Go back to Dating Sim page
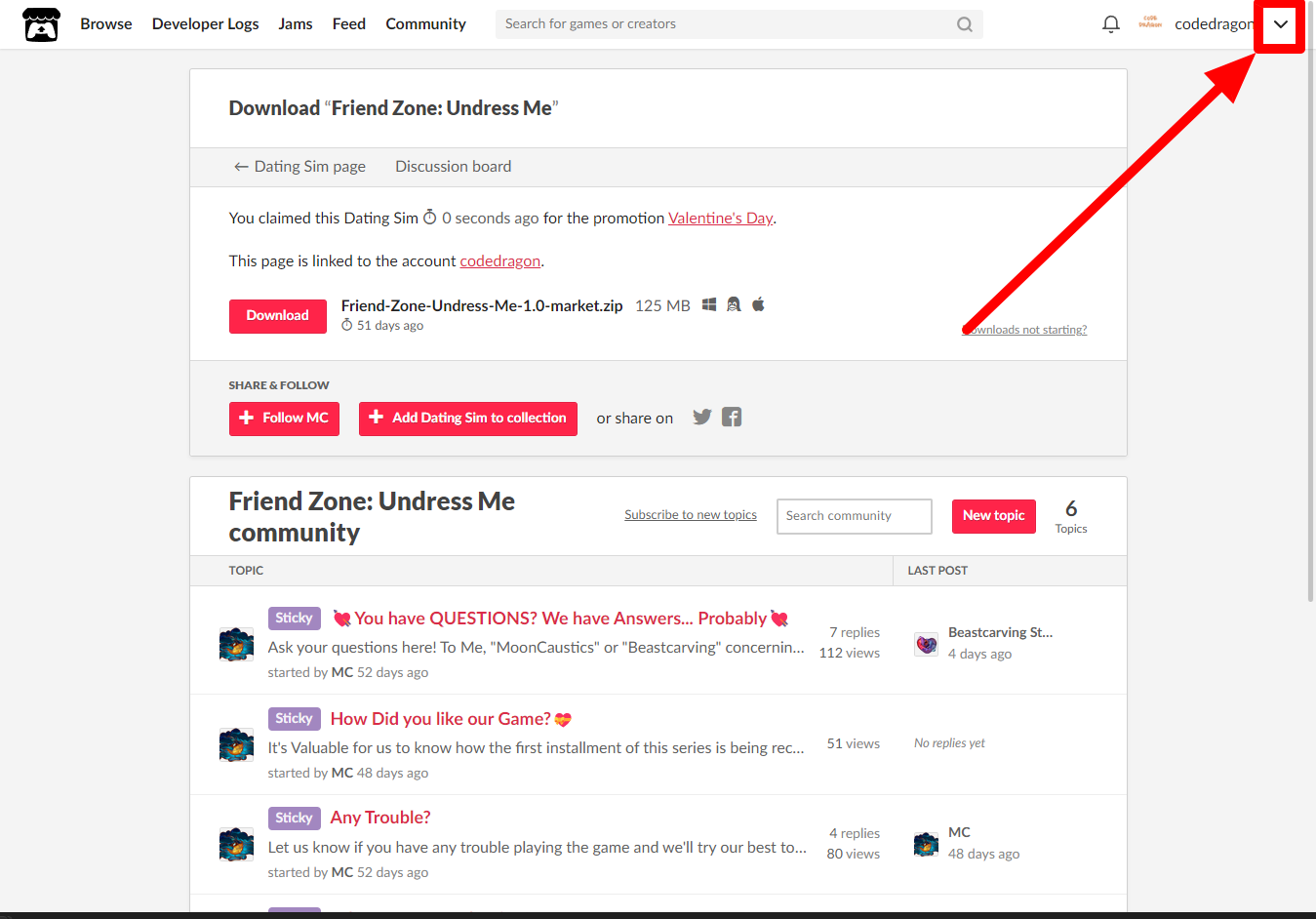Image resolution: width=1316 pixels, height=919 pixels. click(299, 167)
